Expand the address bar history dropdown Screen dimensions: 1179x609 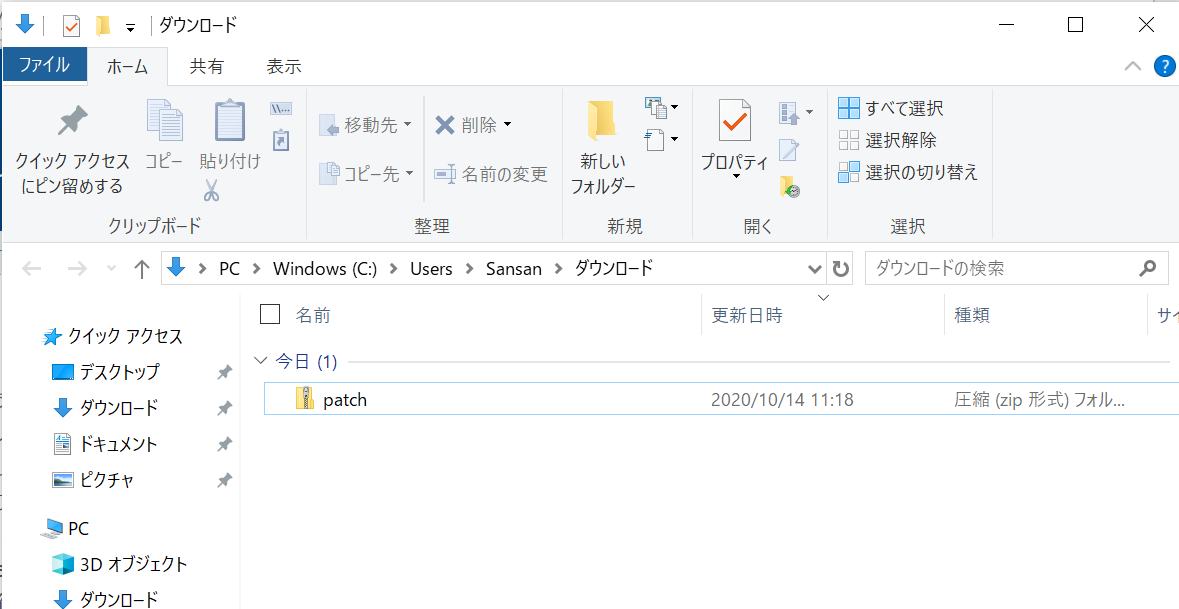(x=815, y=269)
